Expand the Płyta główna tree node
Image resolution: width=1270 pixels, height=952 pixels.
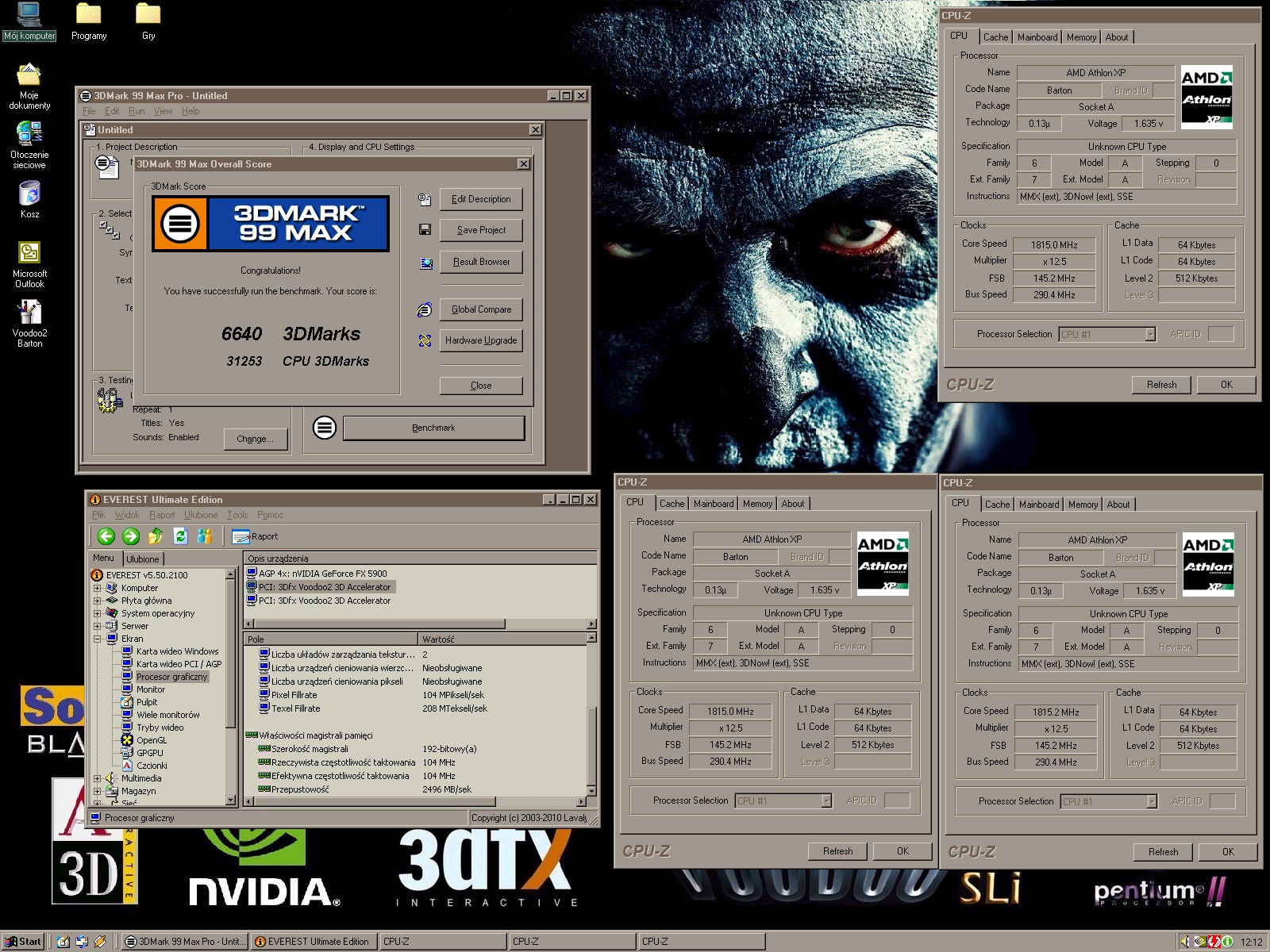[x=98, y=601]
